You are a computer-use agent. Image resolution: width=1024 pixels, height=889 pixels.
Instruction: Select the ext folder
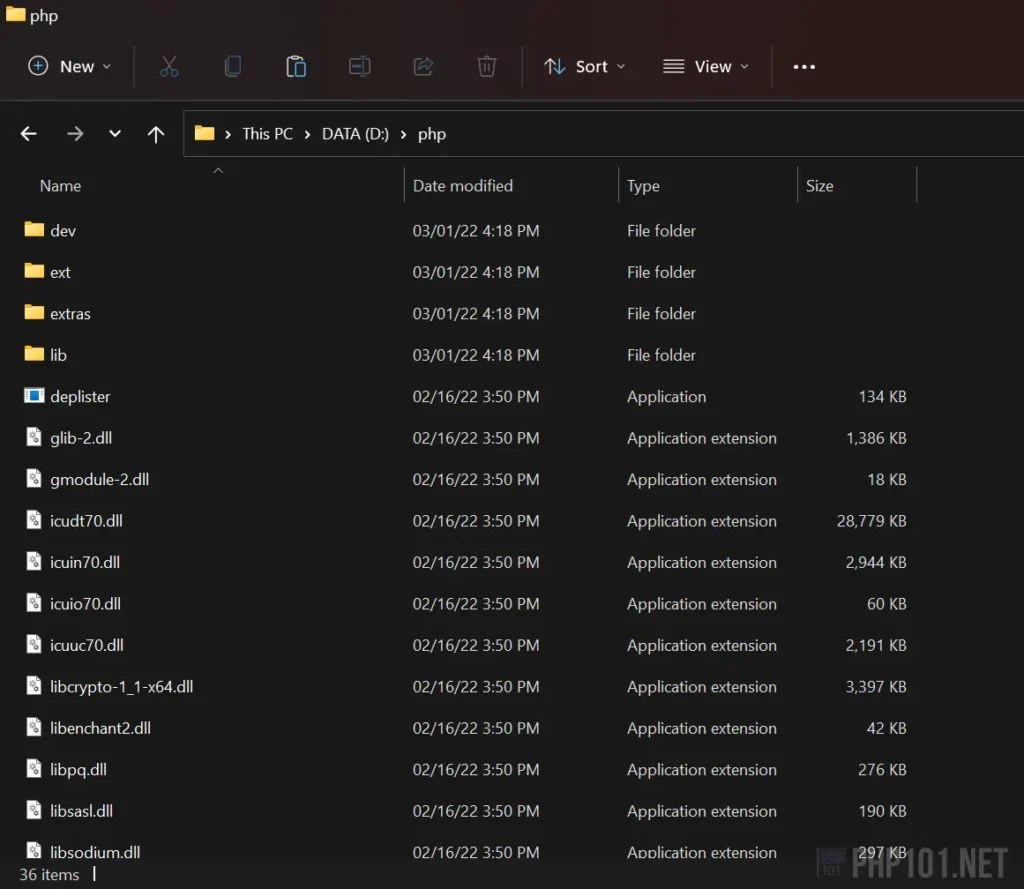pyautogui.click(x=60, y=272)
